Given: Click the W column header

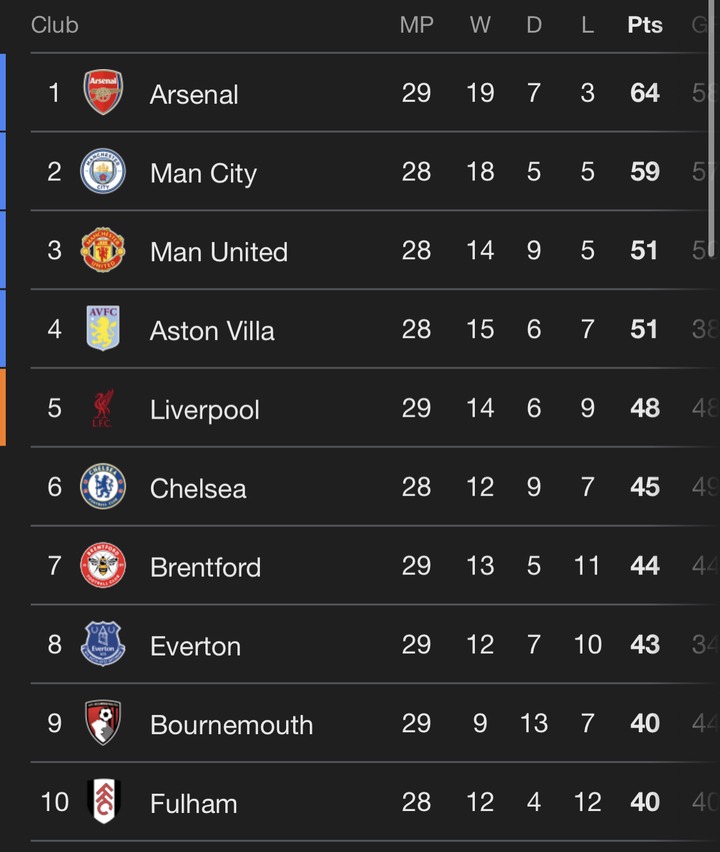Looking at the screenshot, I should [x=480, y=25].
